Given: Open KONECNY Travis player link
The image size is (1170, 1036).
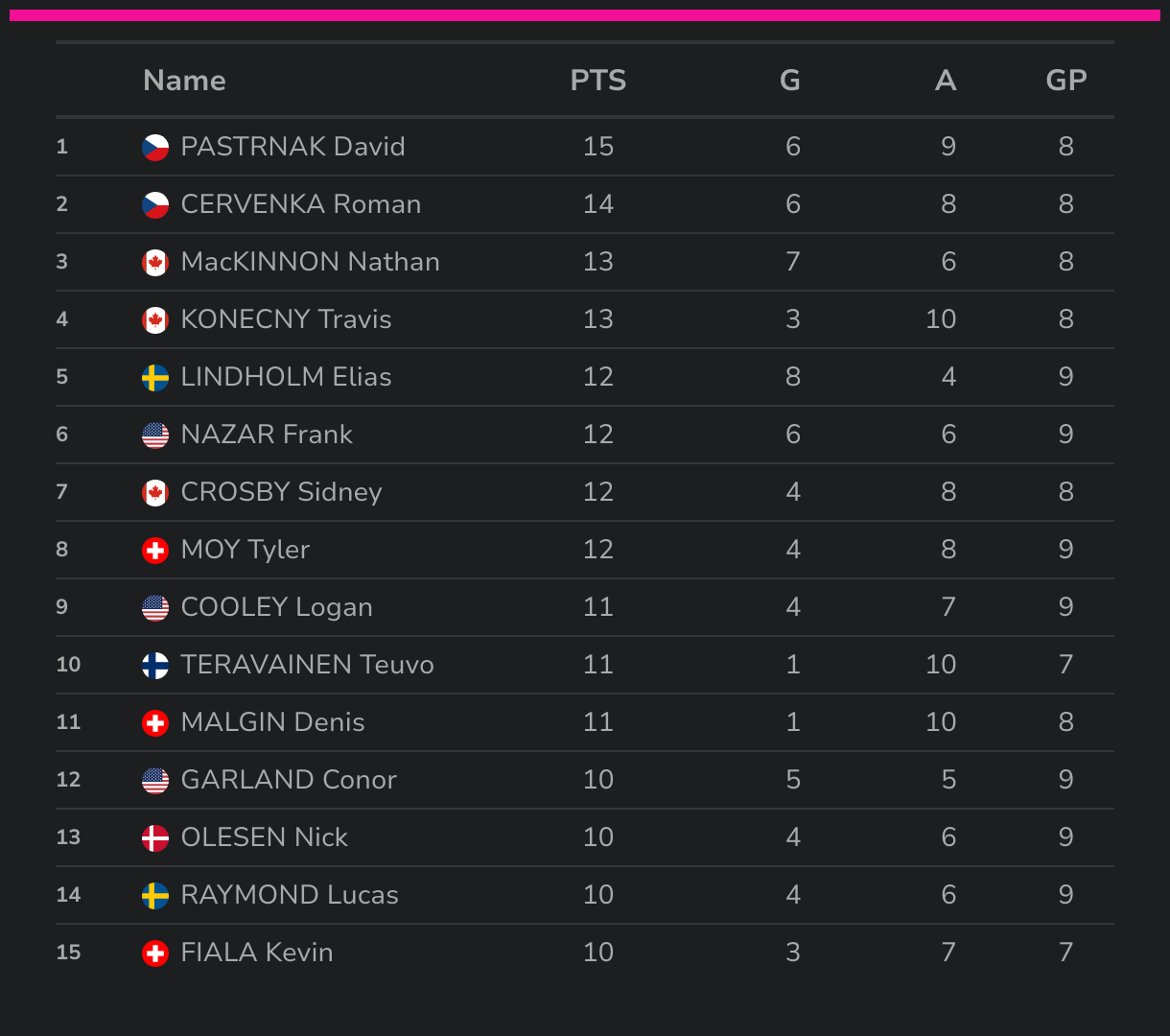Looking at the screenshot, I should pyautogui.click(x=287, y=319).
